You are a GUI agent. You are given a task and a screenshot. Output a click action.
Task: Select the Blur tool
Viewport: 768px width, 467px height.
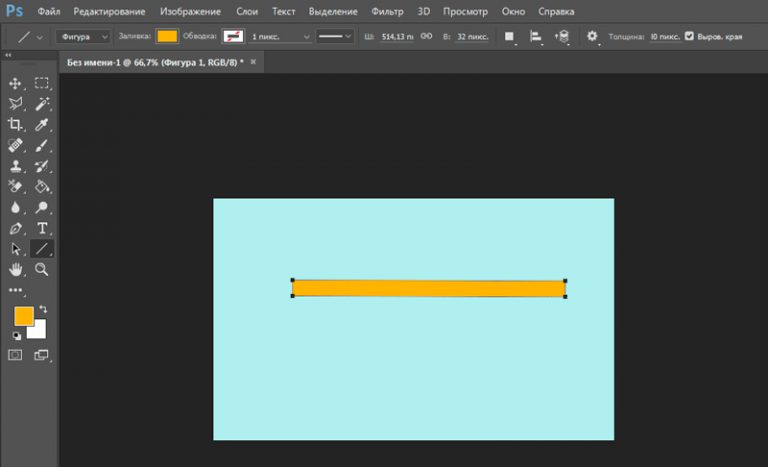(x=15, y=208)
